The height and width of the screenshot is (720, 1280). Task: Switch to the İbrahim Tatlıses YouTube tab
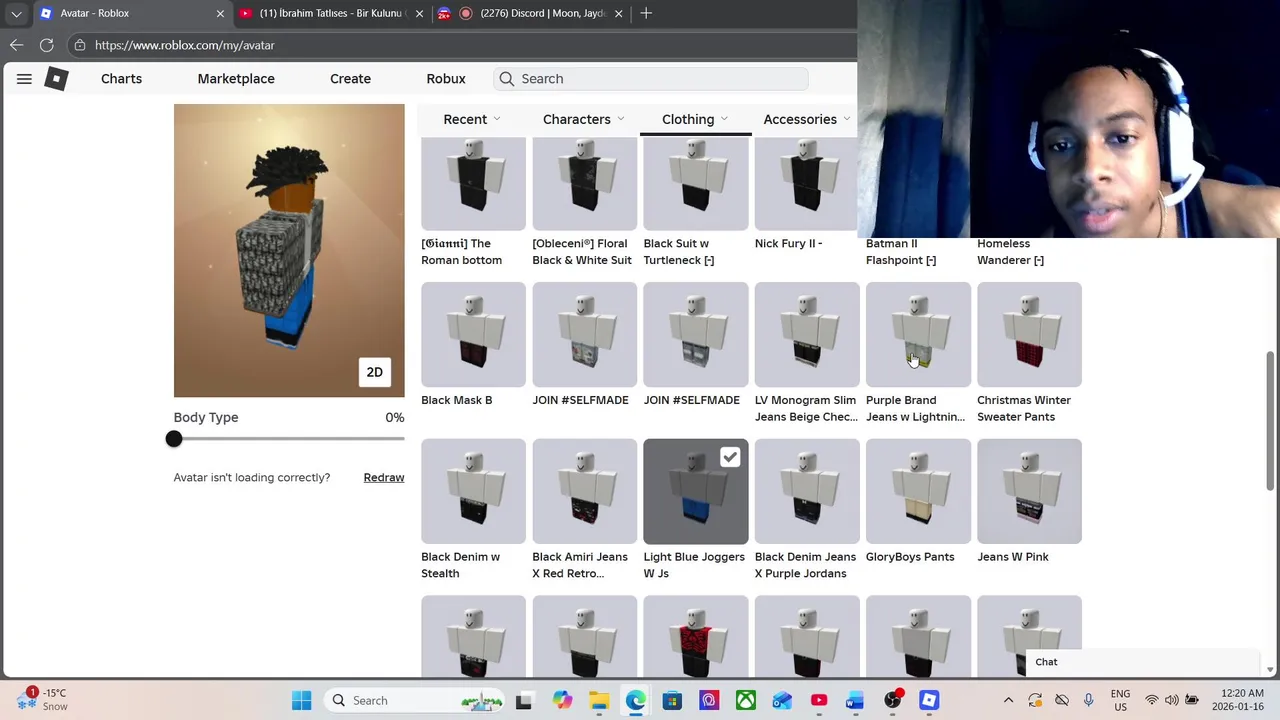(330, 14)
